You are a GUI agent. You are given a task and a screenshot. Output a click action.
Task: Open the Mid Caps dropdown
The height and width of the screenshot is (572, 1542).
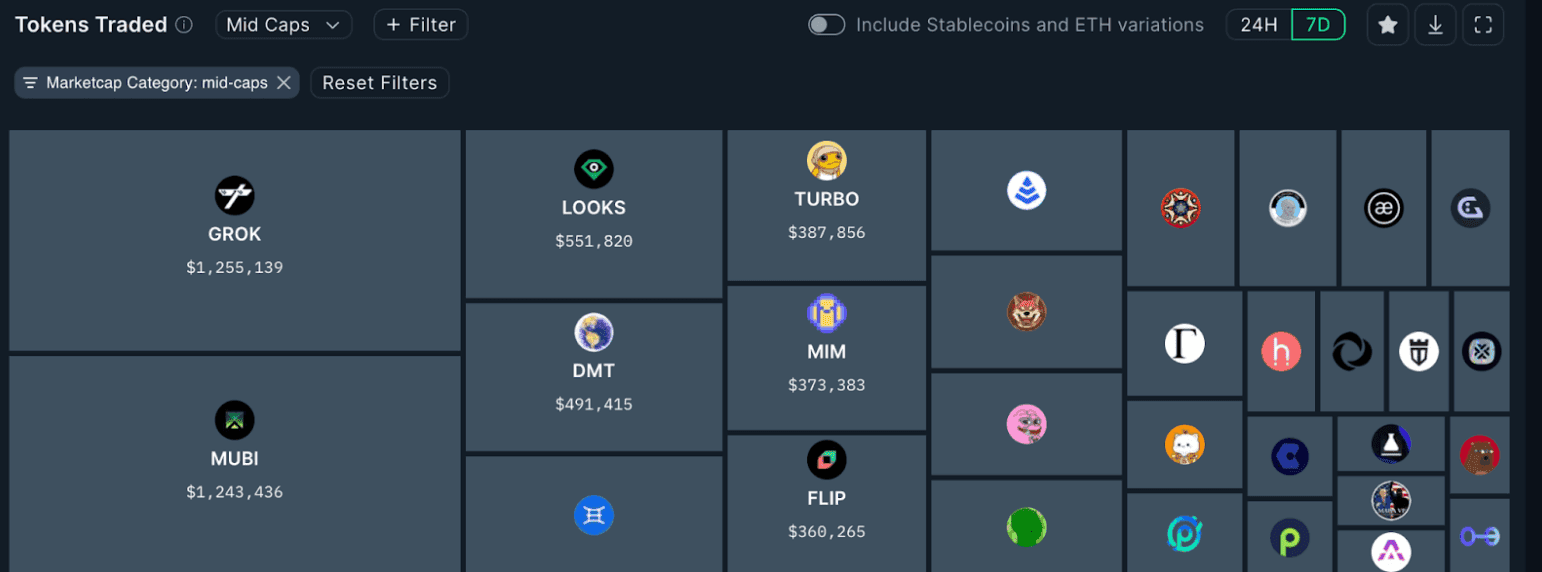pyautogui.click(x=284, y=25)
